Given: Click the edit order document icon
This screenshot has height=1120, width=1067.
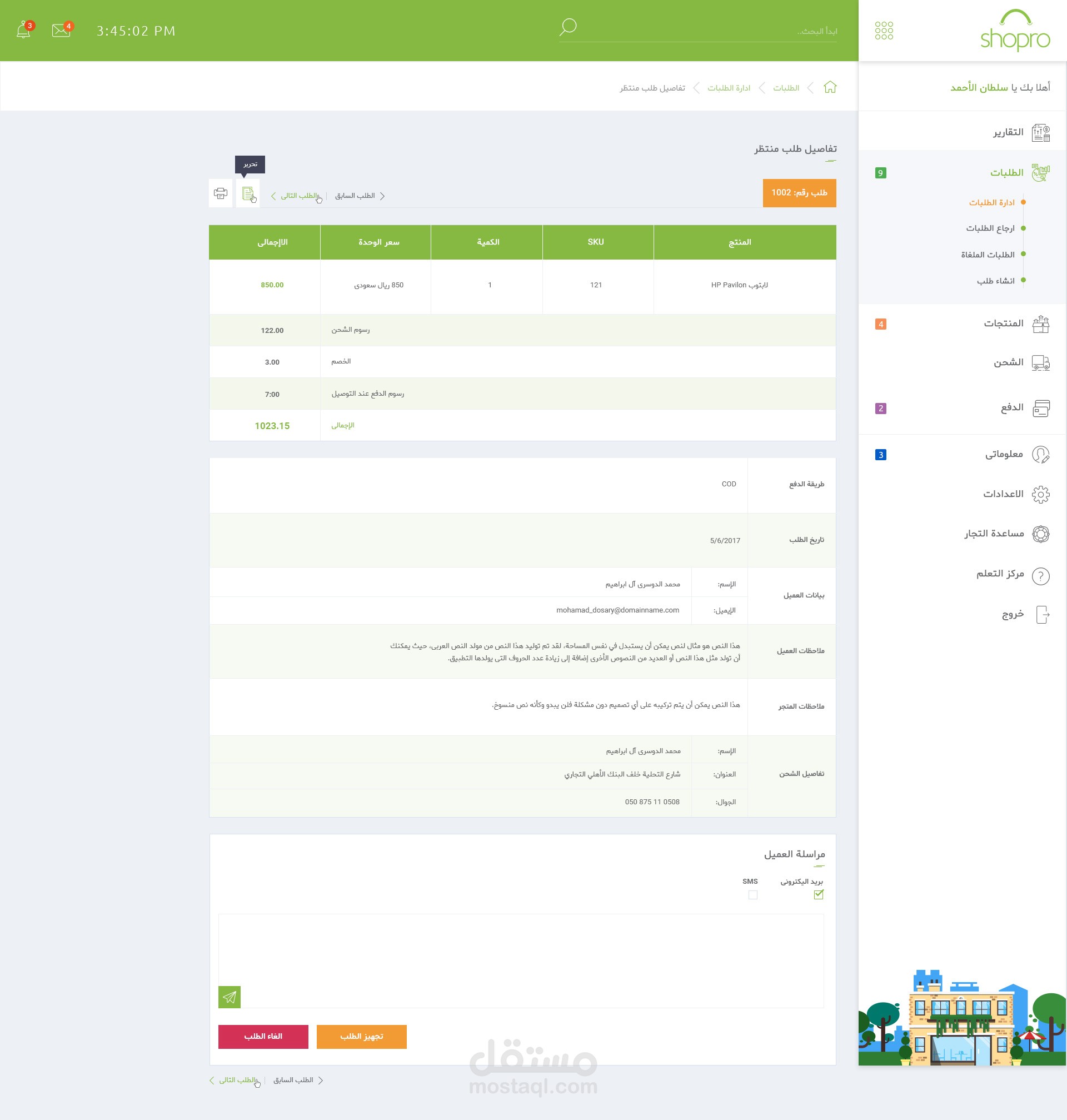Looking at the screenshot, I should [x=248, y=193].
